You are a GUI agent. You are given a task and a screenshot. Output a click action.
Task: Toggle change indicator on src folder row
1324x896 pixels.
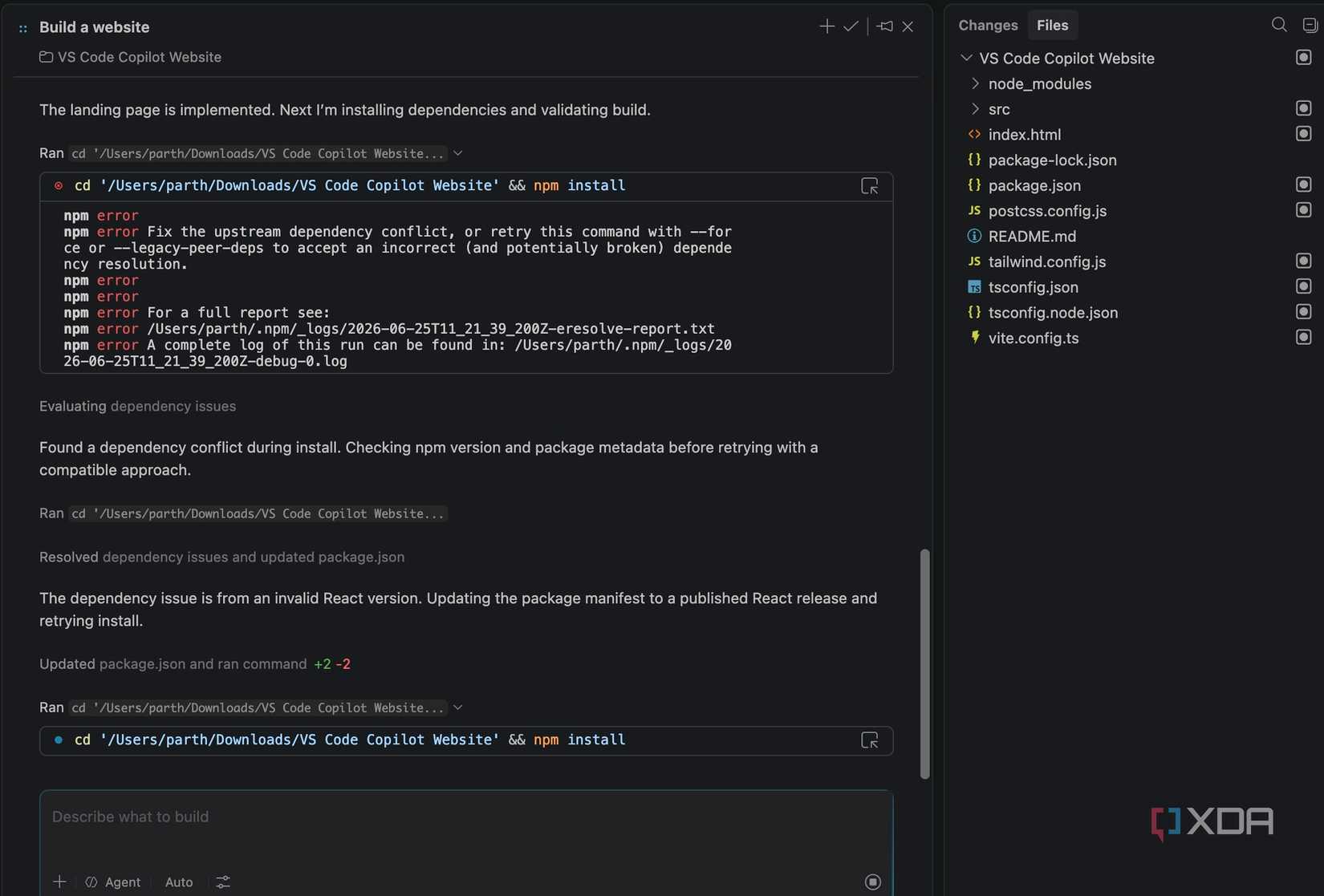[1303, 108]
